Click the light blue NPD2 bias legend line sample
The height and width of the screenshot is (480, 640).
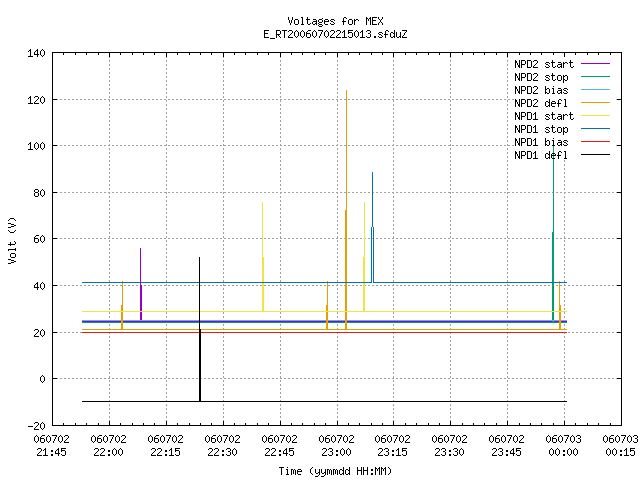click(596, 90)
